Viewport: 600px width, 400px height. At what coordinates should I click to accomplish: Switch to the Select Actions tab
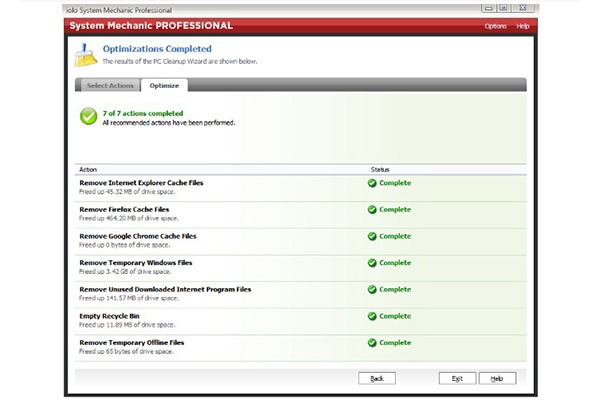pos(110,85)
